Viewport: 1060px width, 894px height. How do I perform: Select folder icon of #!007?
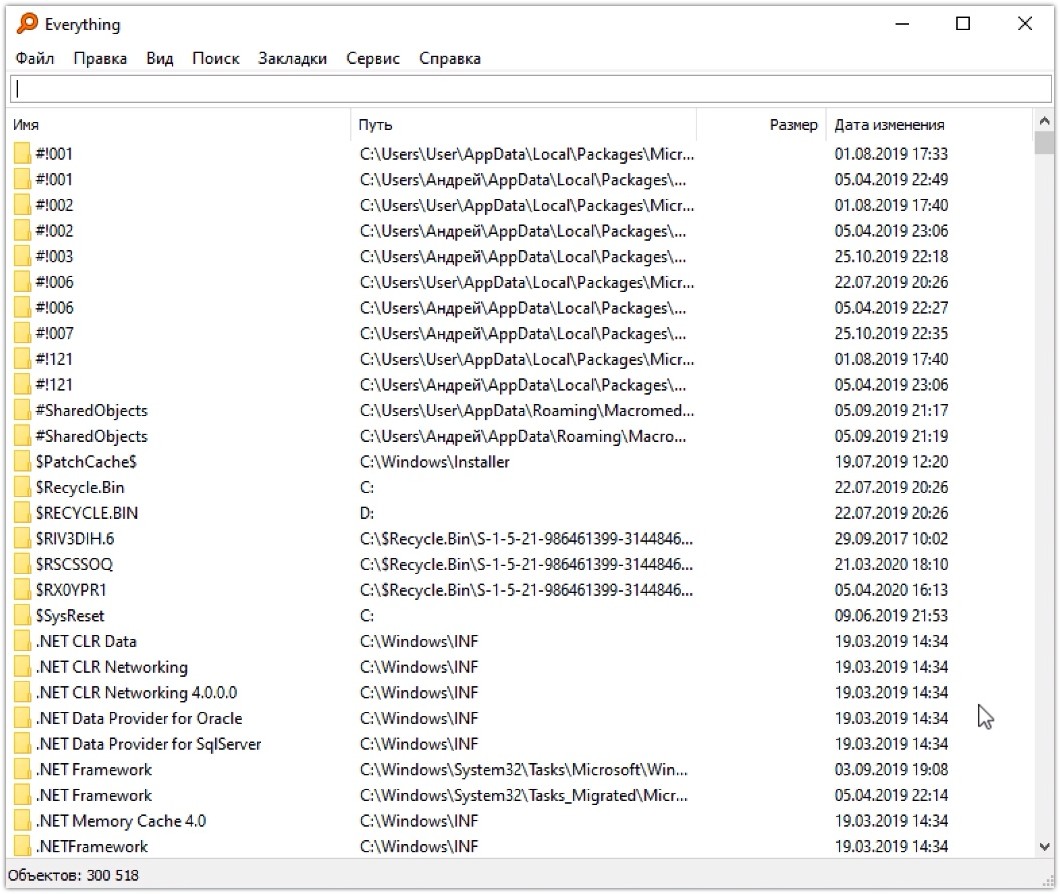click(22, 334)
